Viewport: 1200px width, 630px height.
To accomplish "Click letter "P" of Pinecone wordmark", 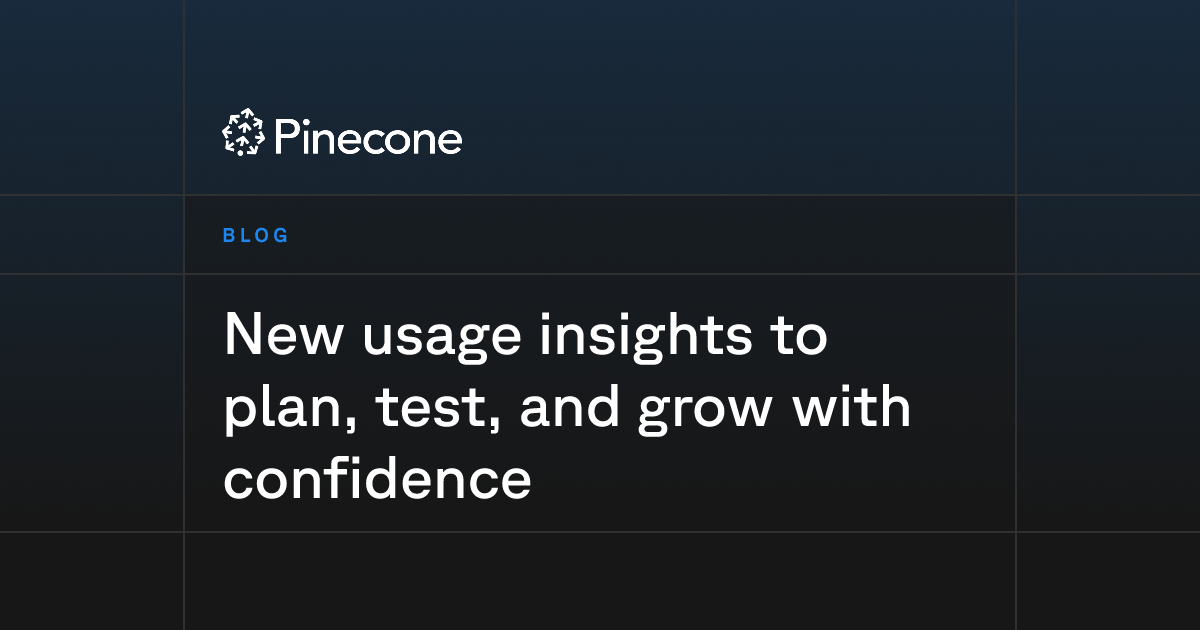I will 283,137.
